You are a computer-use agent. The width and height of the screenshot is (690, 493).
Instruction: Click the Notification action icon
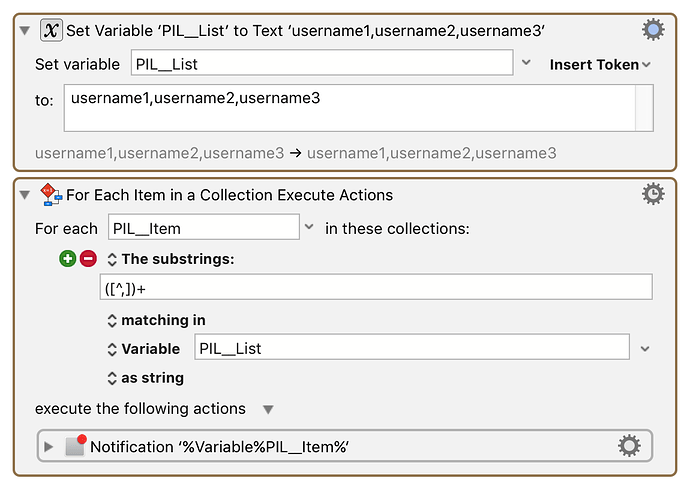75,445
